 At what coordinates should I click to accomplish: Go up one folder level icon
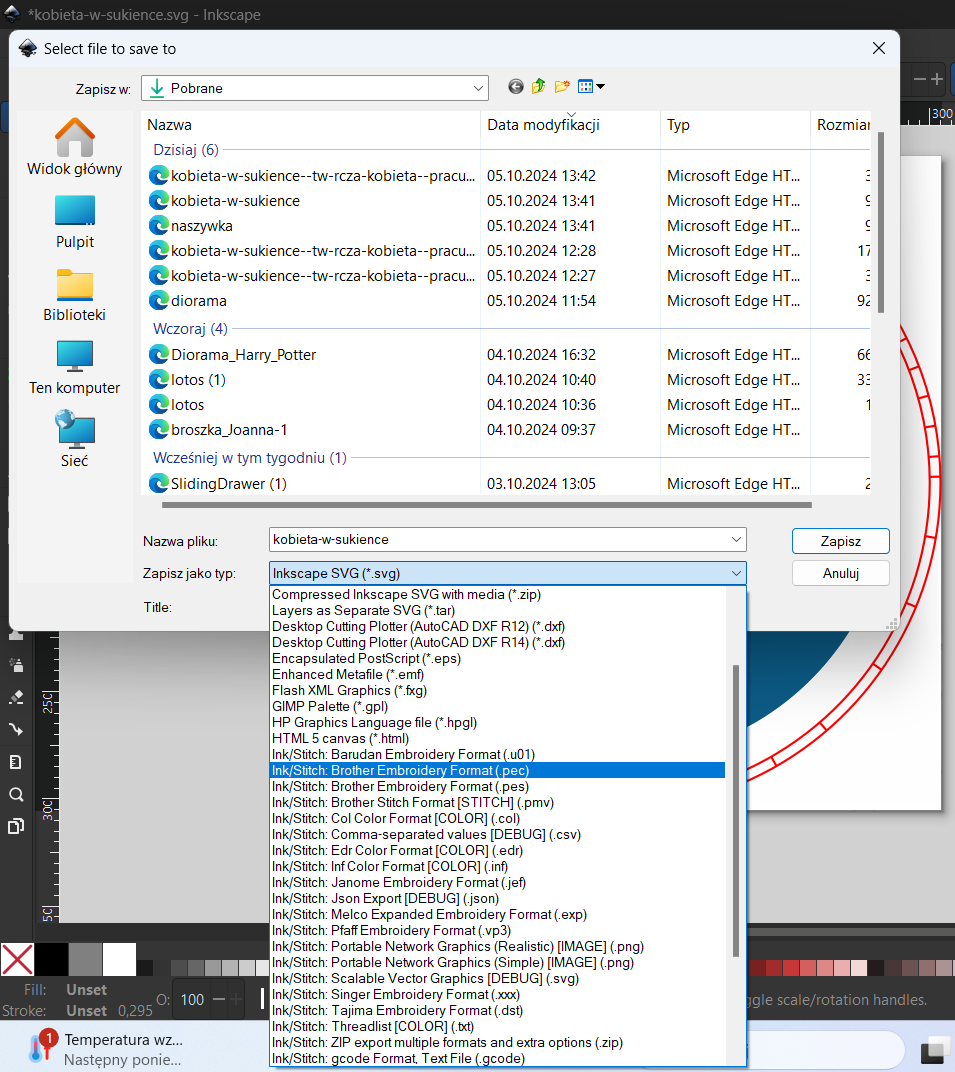tap(539, 86)
